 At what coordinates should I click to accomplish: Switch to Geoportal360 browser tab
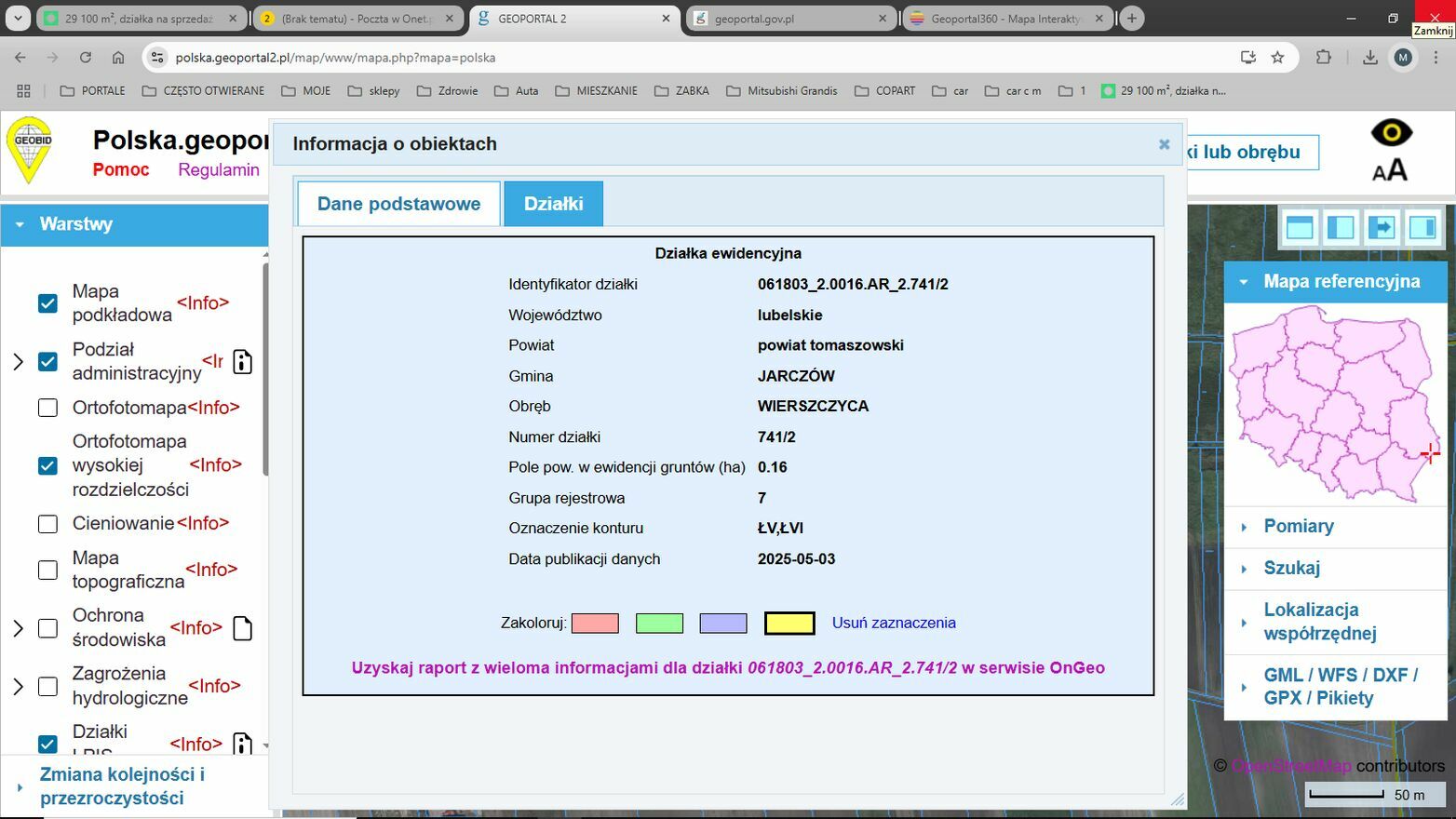pos(1007,19)
